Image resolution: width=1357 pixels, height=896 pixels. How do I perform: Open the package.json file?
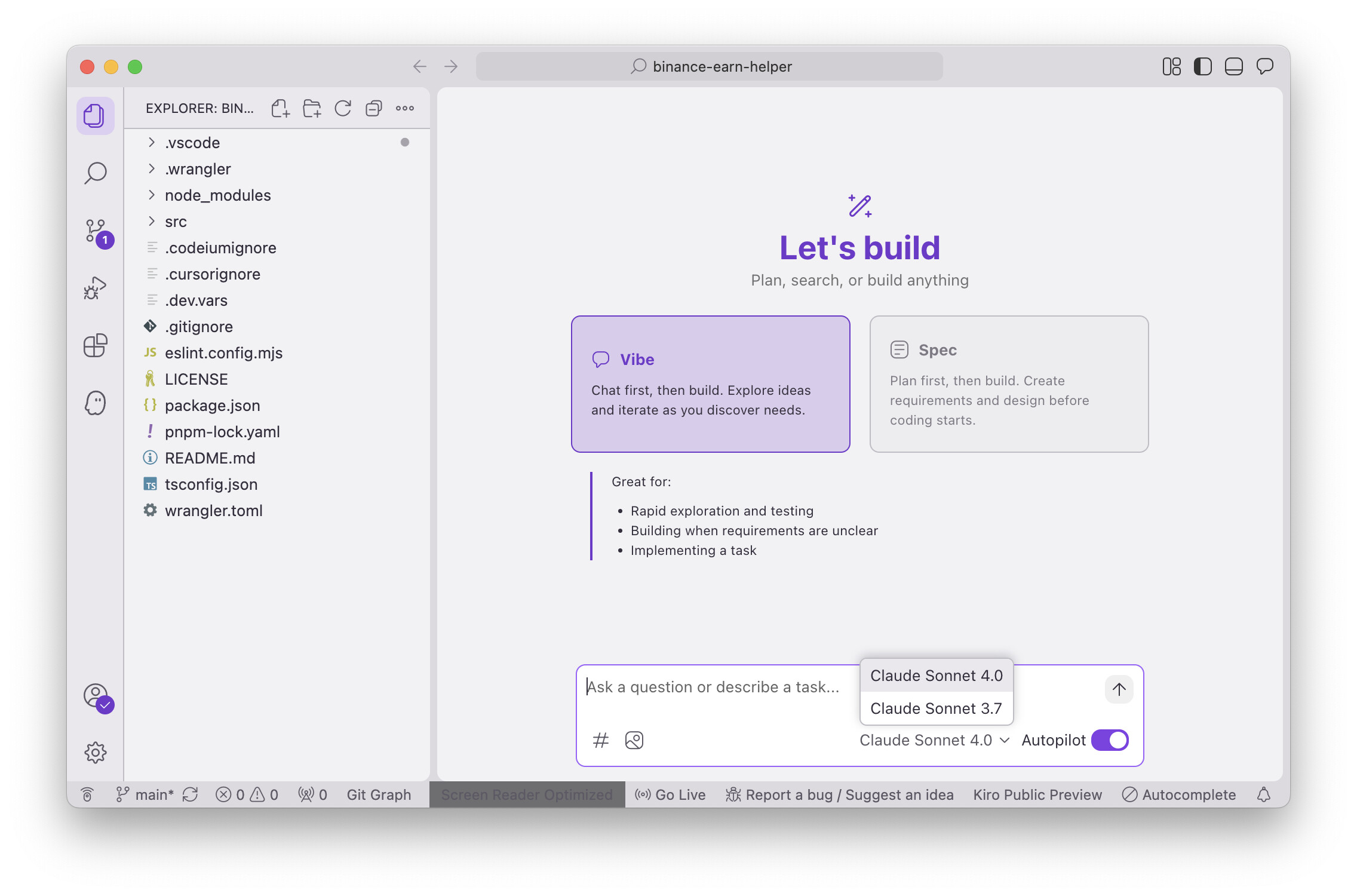pos(277,406)
